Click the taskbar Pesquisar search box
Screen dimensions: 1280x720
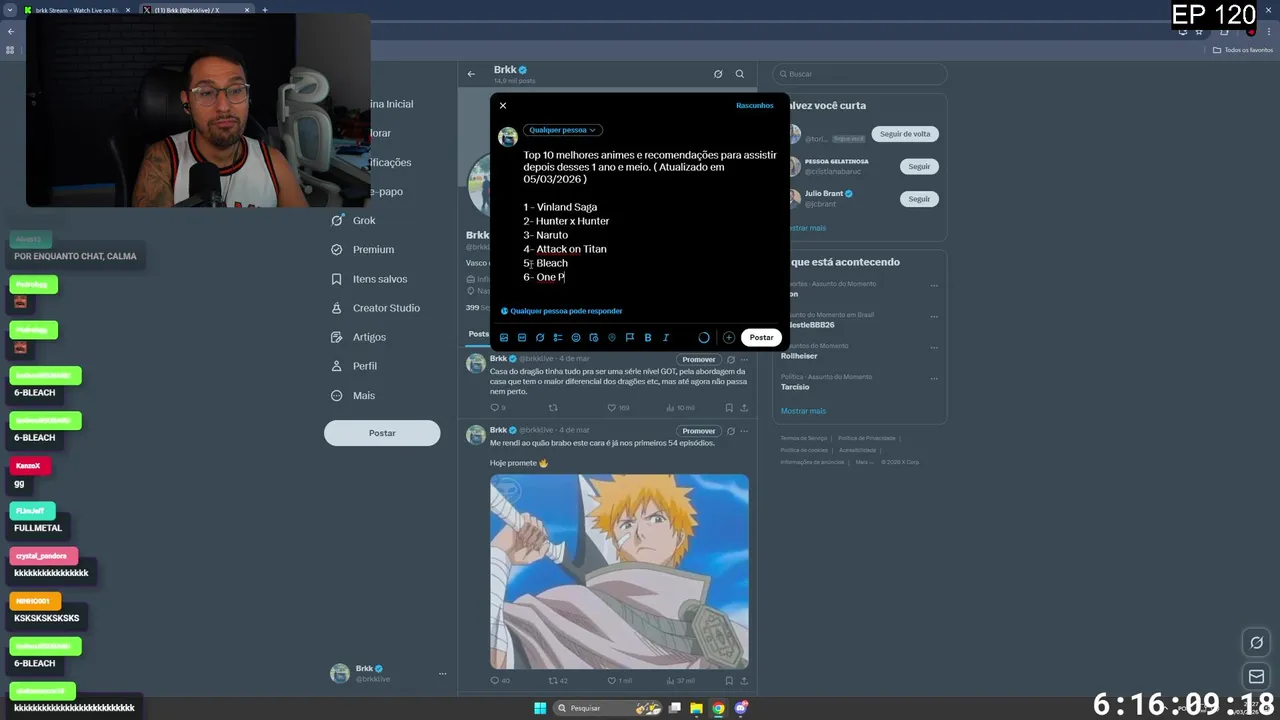[606, 708]
